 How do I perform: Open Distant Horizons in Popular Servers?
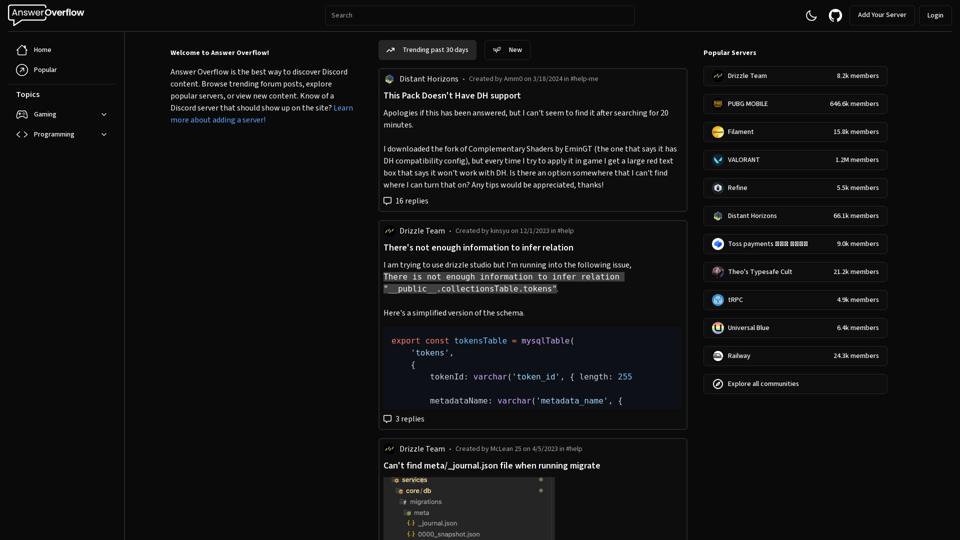[x=795, y=216]
